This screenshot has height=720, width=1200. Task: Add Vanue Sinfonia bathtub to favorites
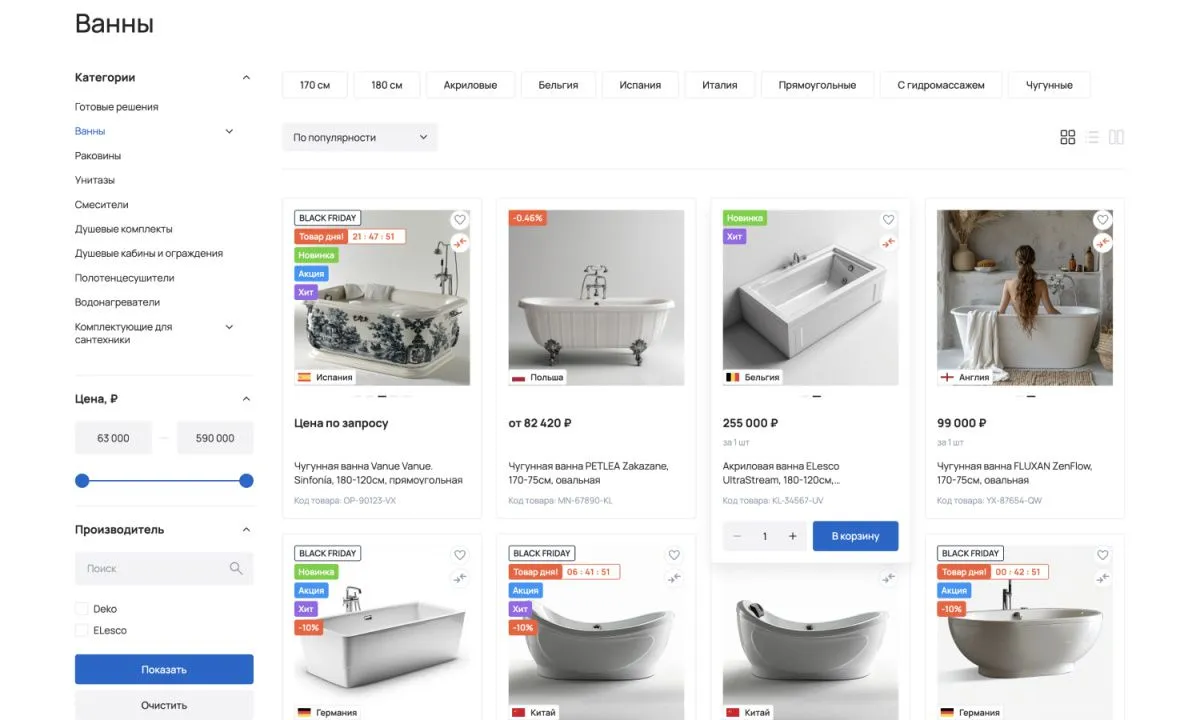point(460,220)
